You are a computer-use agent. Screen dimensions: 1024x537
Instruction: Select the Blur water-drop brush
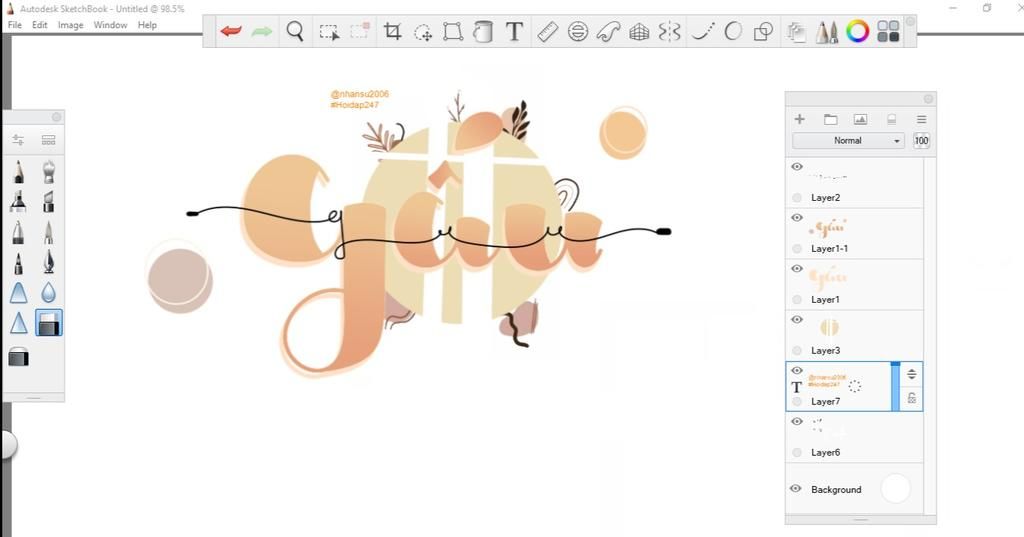pyautogui.click(x=48, y=293)
